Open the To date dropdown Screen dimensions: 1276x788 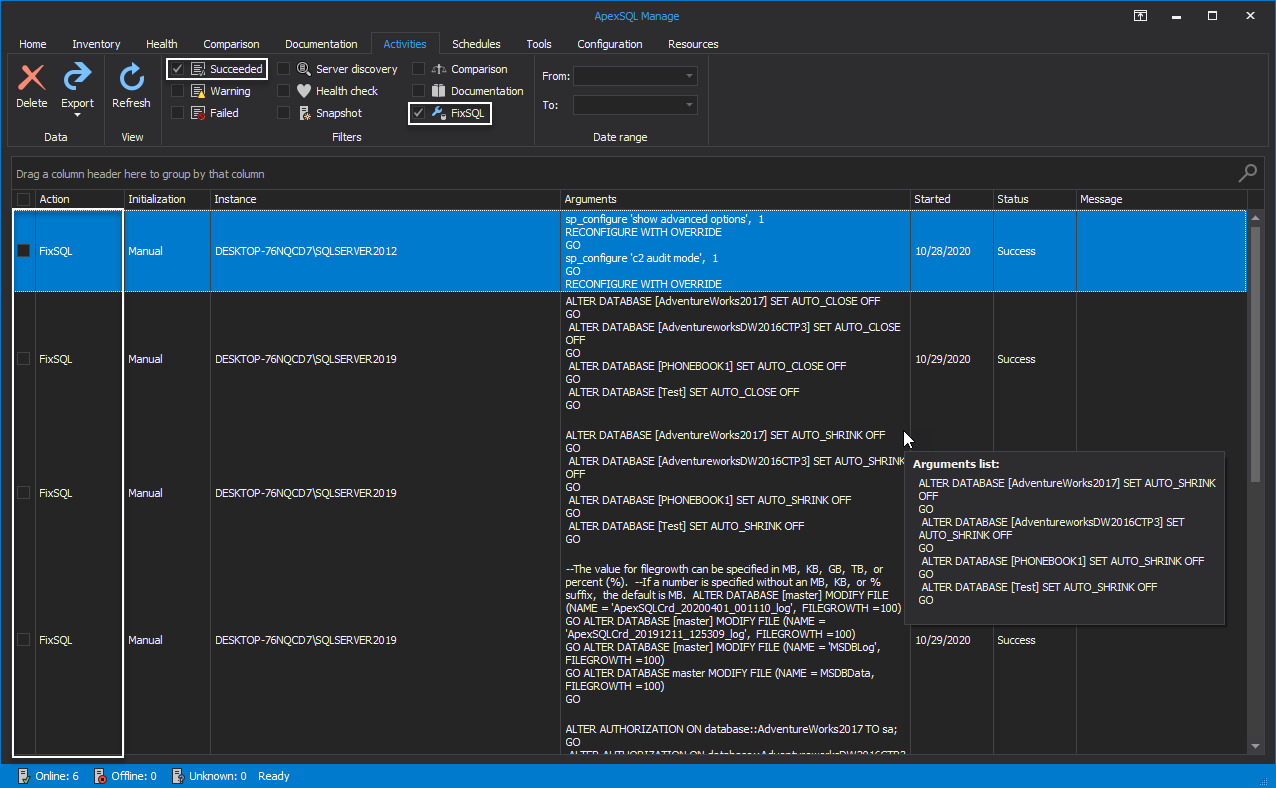[689, 105]
